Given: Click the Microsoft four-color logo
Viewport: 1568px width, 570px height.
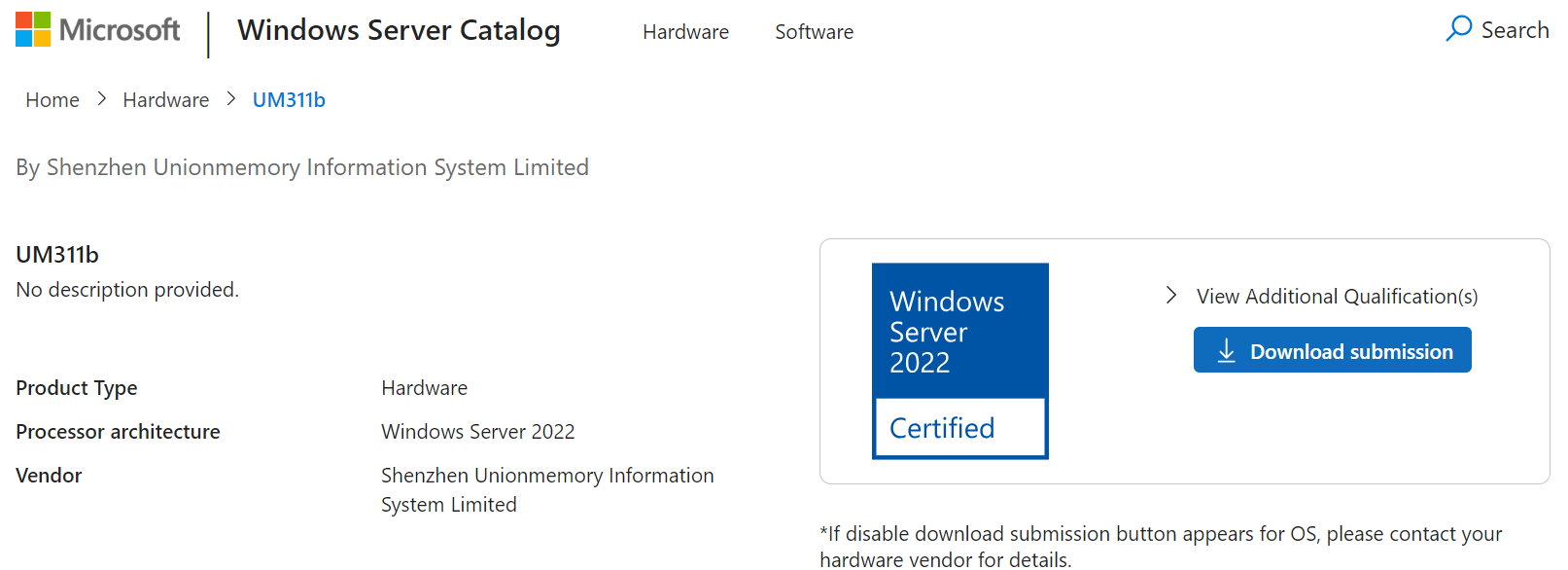Looking at the screenshot, I should 33,29.
